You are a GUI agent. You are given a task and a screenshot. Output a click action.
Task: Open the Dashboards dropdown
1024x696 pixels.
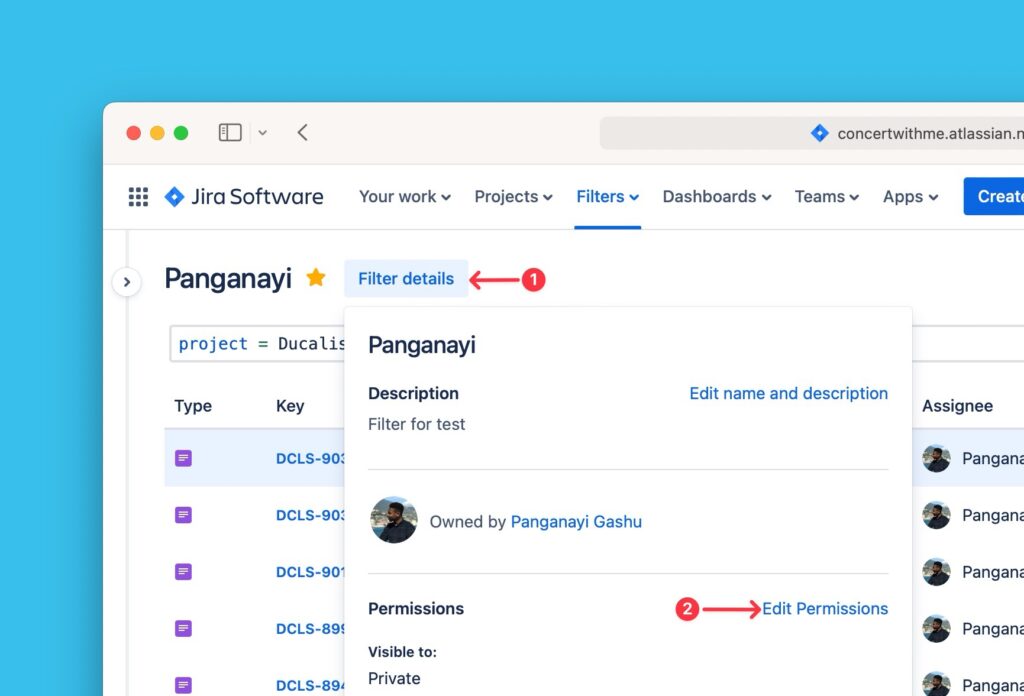tap(716, 196)
